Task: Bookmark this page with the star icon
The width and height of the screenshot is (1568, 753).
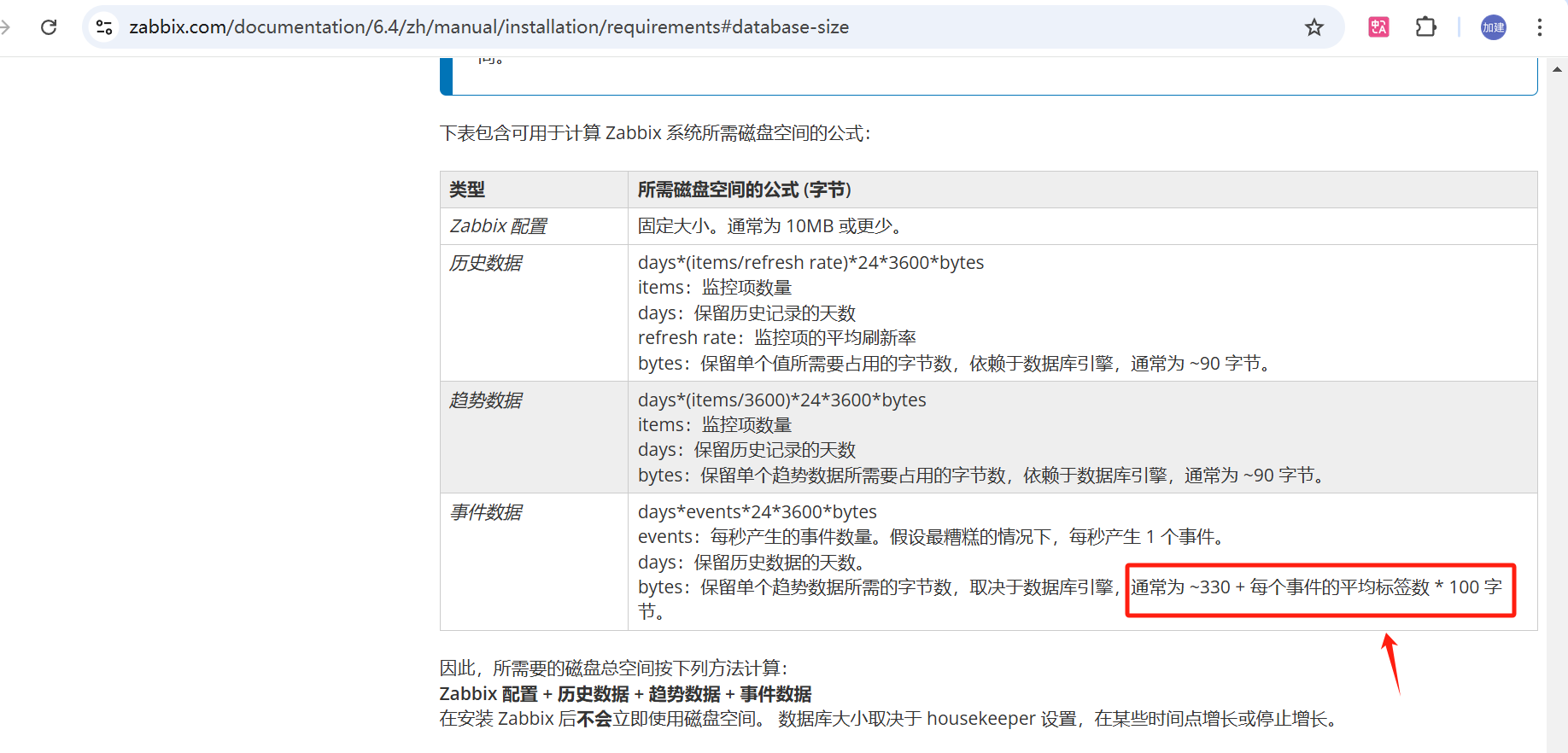Action: (x=1314, y=27)
